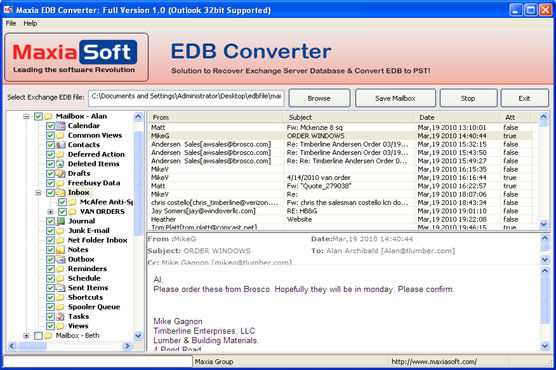Click the Calendar folder icon

61,126
